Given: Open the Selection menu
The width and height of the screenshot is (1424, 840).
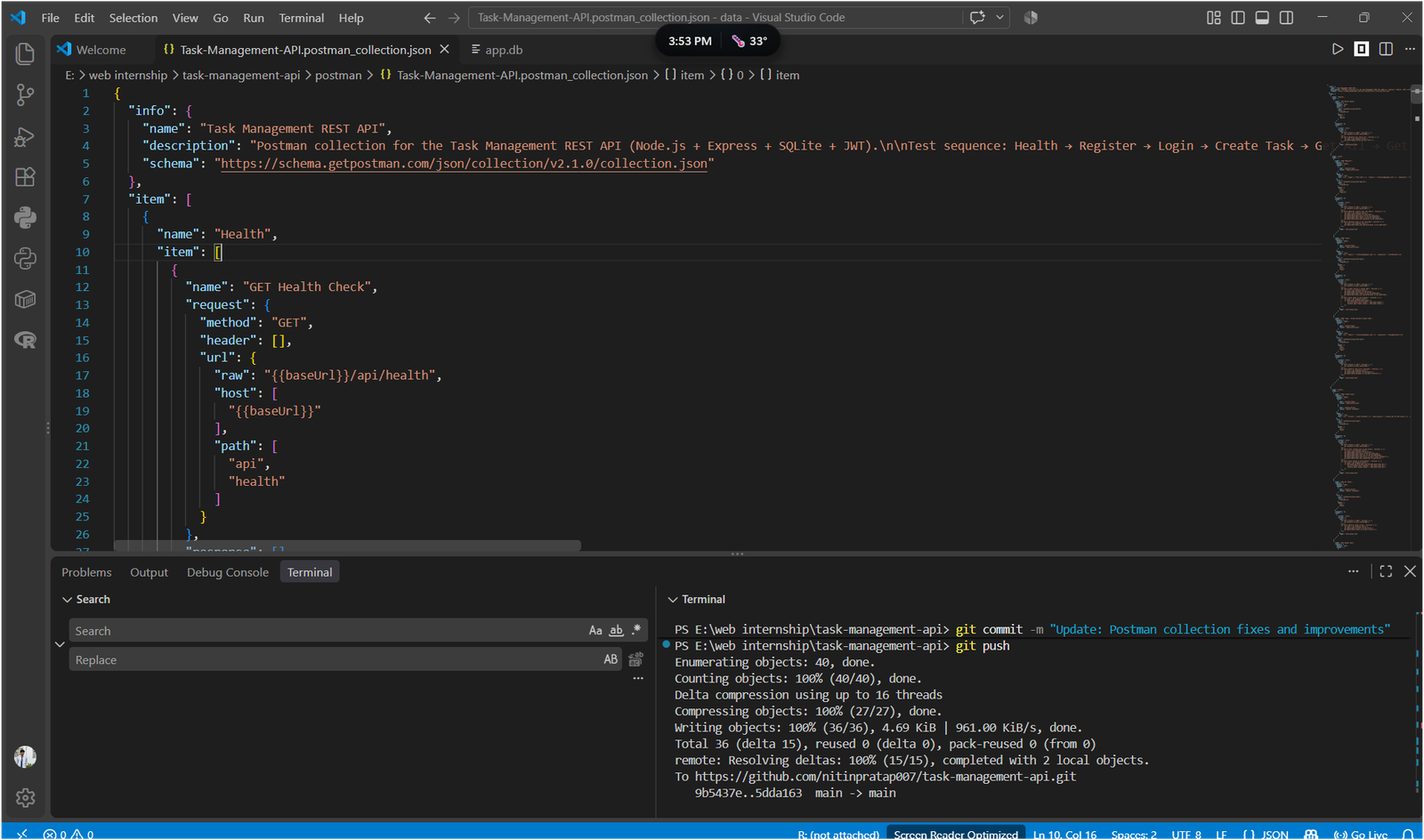Looking at the screenshot, I should point(133,18).
